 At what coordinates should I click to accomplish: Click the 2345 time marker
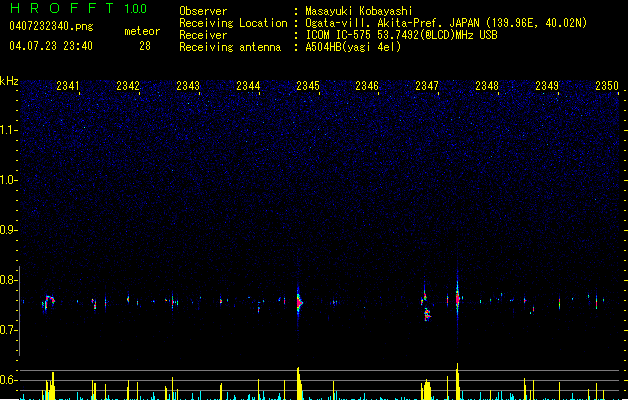pyautogui.click(x=308, y=86)
